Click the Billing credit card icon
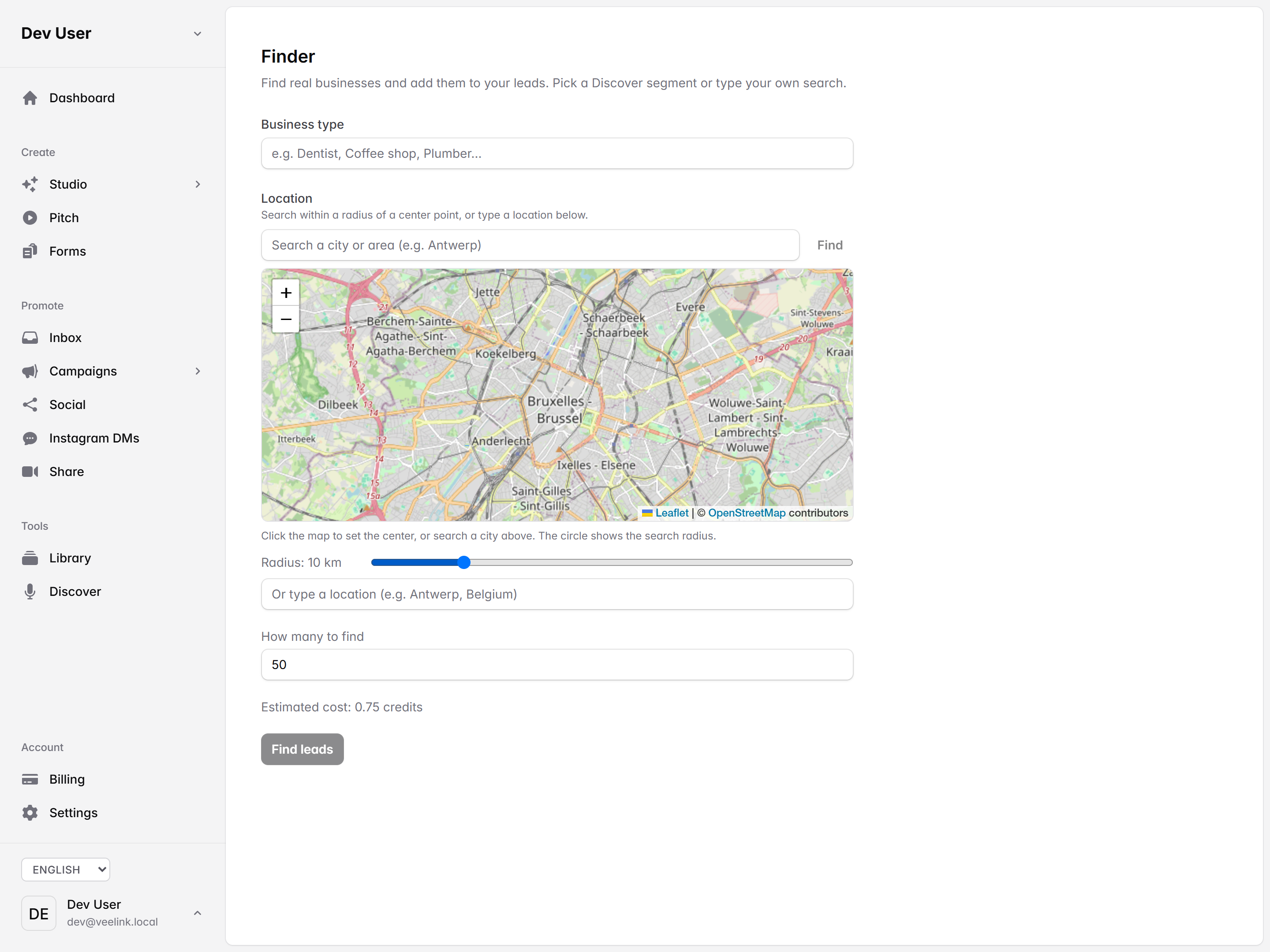Image resolution: width=1270 pixels, height=952 pixels. [30, 779]
